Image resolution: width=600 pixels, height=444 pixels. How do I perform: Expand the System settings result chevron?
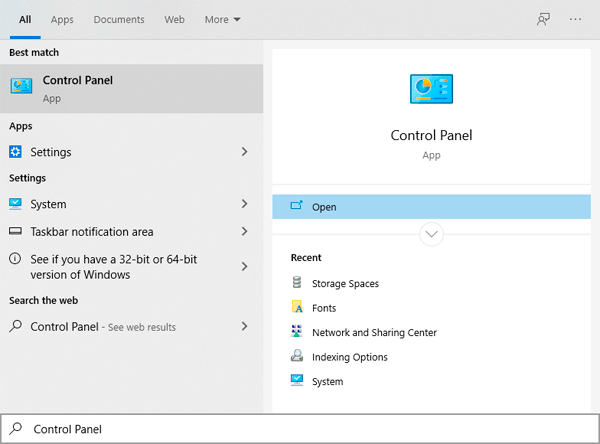pyautogui.click(x=245, y=204)
